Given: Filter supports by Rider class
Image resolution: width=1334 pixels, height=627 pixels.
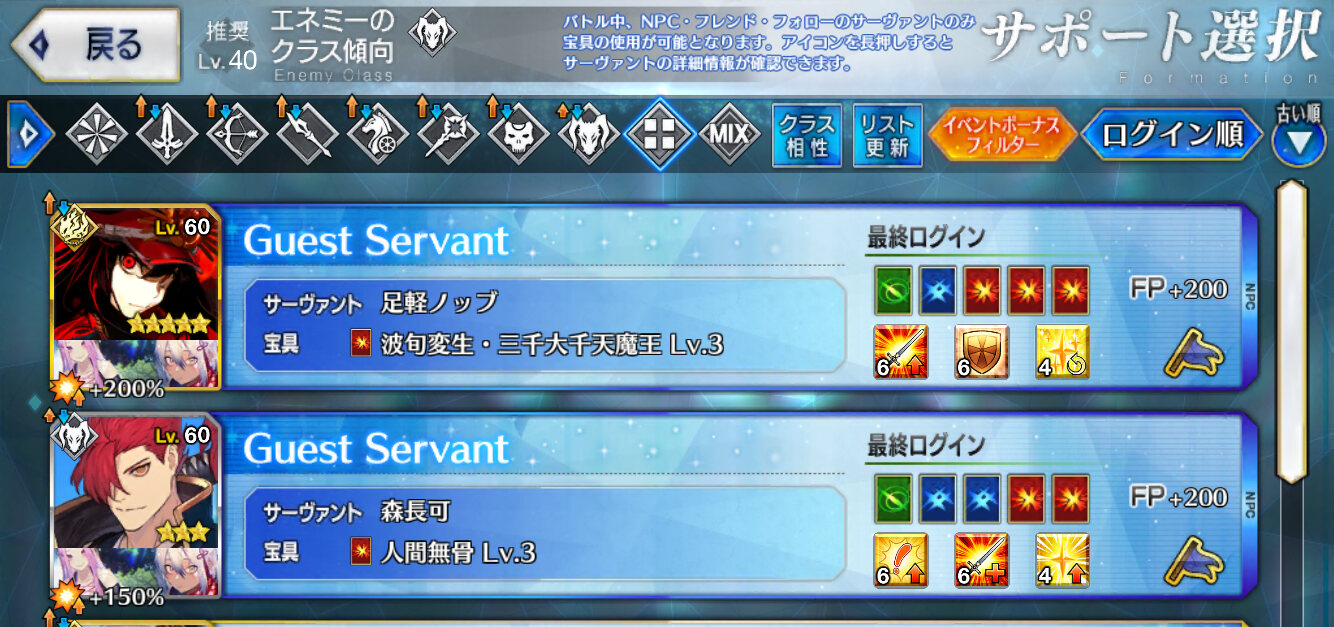Looking at the screenshot, I should click(377, 135).
